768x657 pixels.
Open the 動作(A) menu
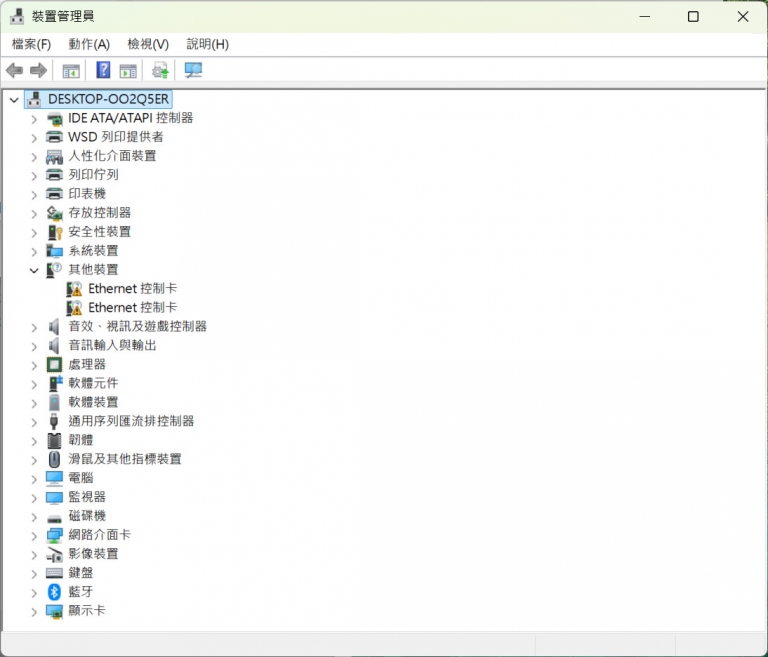pyautogui.click(x=89, y=44)
